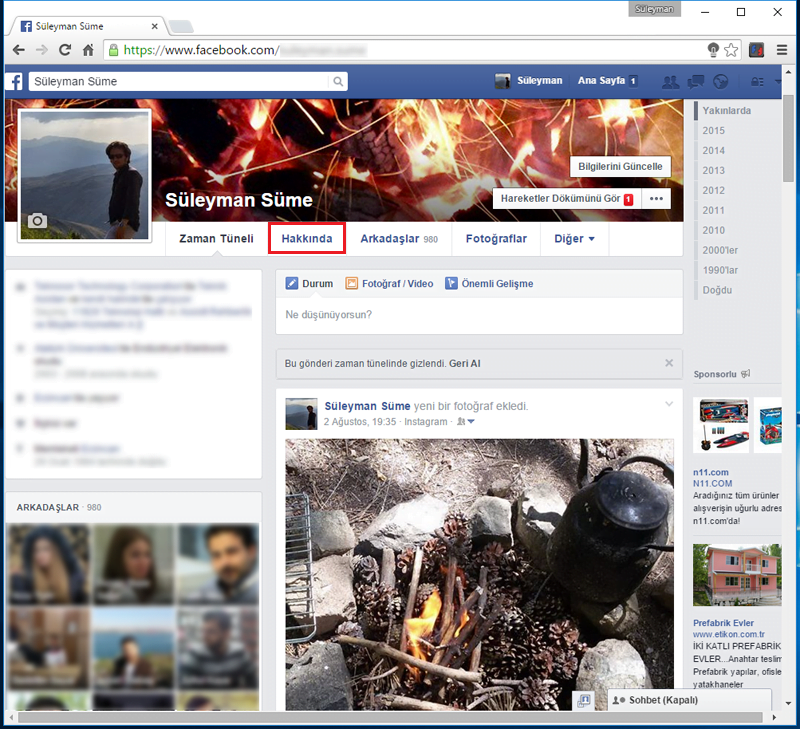Click the search magnifier icon
This screenshot has height=729, width=800.
click(338, 81)
